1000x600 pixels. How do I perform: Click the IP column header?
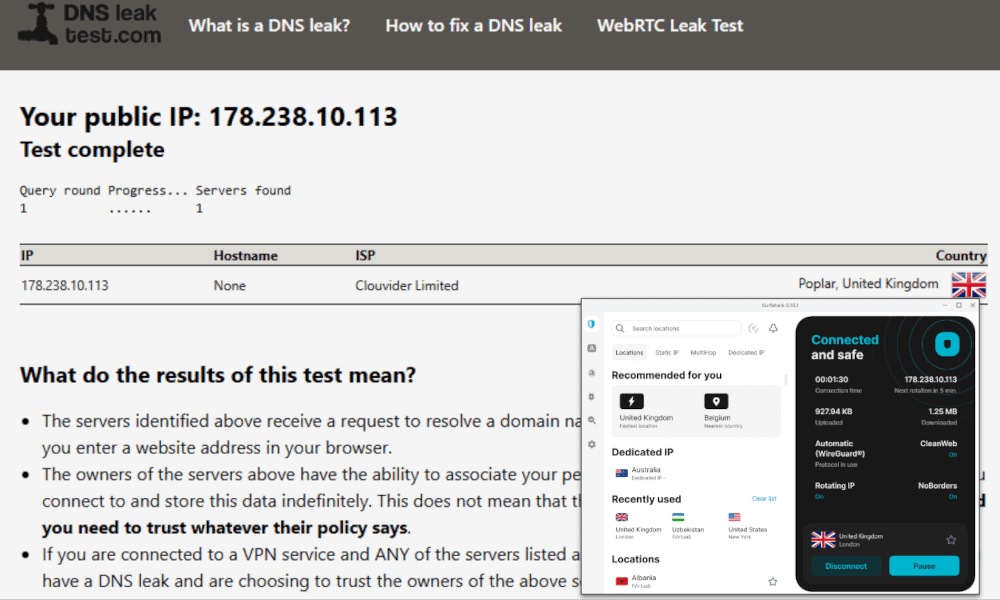[27, 256]
